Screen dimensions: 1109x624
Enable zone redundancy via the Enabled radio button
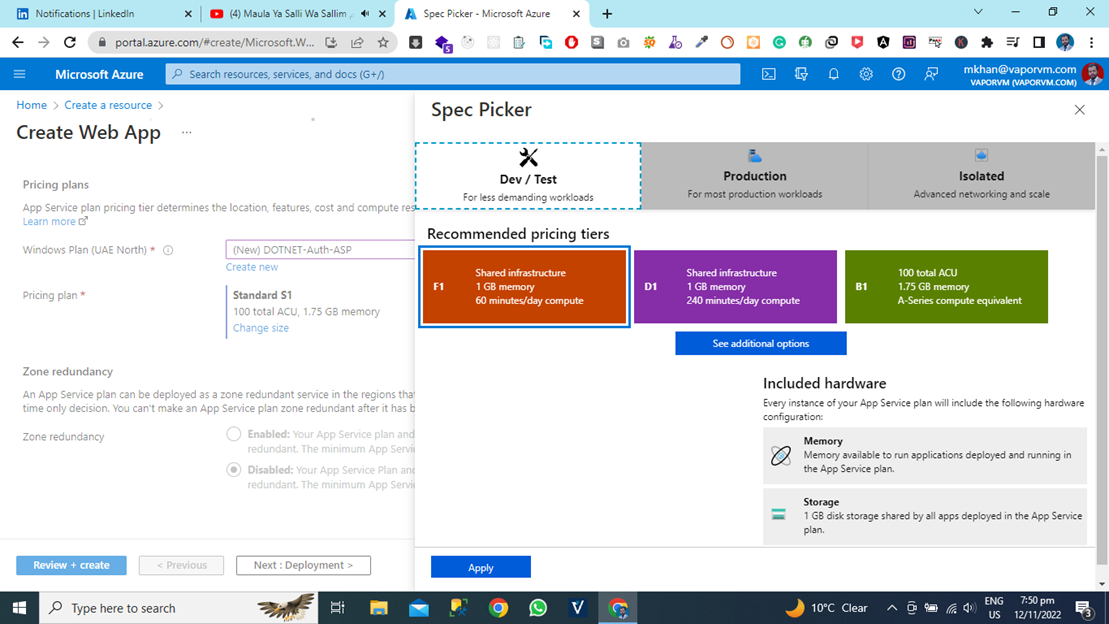point(233,434)
